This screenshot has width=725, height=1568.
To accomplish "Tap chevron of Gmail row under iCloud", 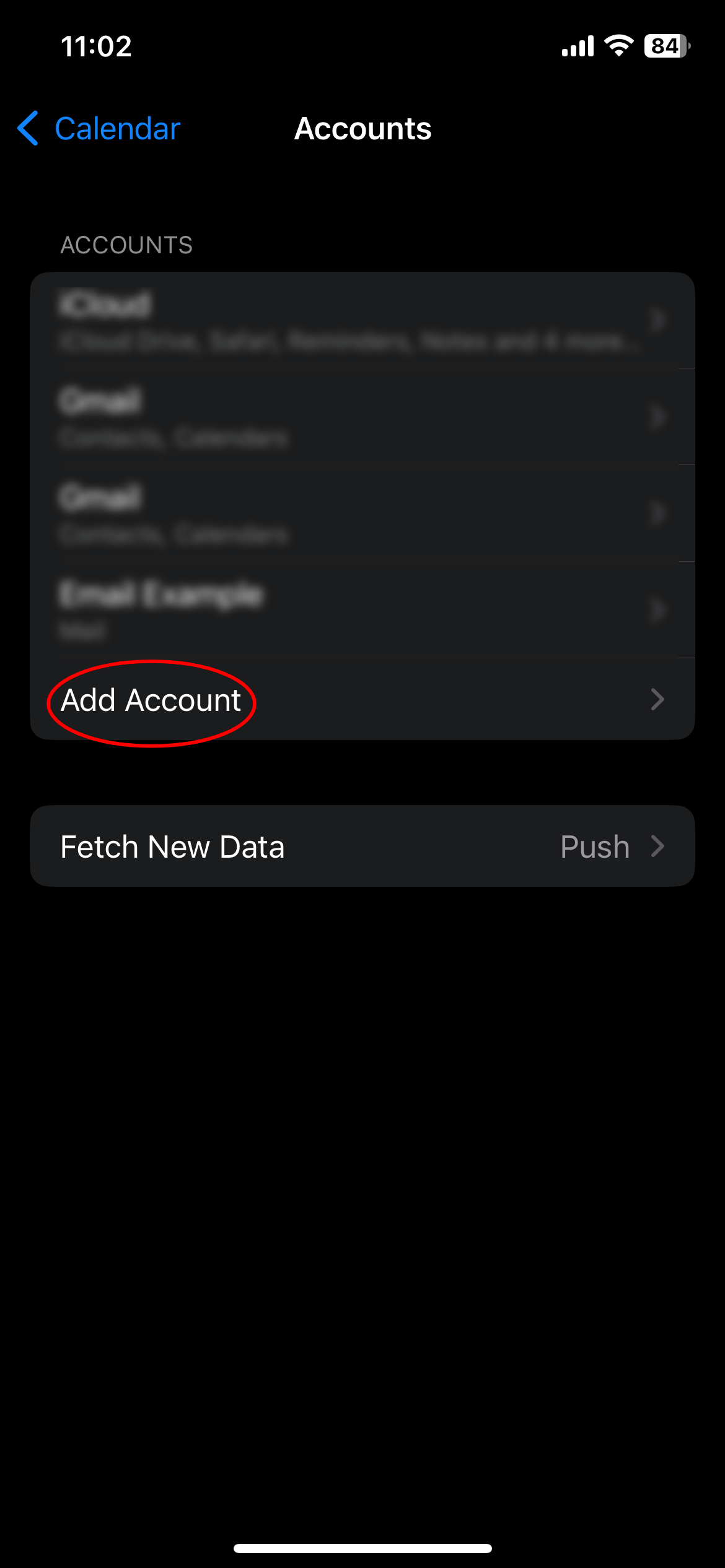I will click(657, 417).
